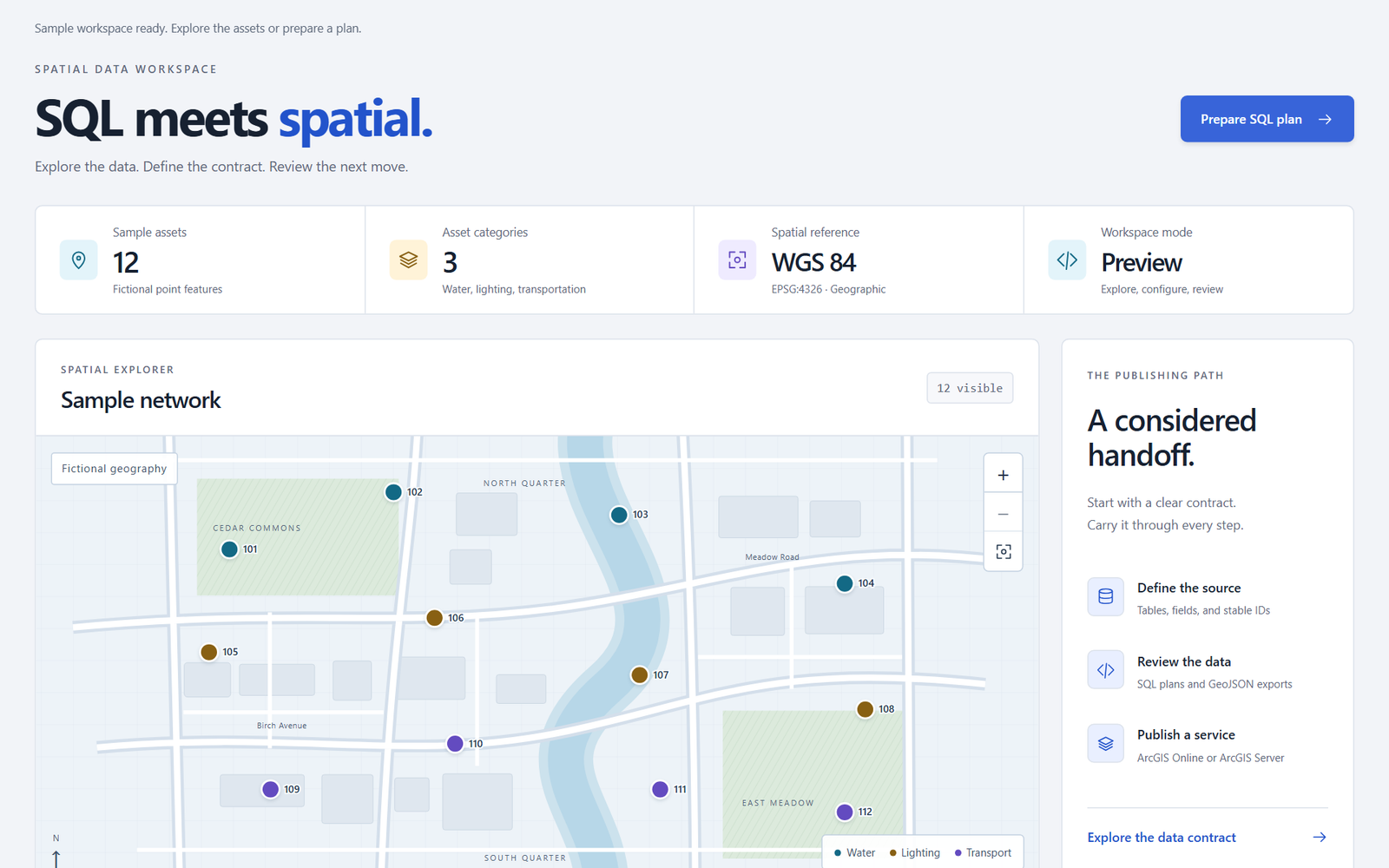Screen dimensions: 1389x868
Task: Click the Publish a service layers icon
Action: tap(1105, 744)
